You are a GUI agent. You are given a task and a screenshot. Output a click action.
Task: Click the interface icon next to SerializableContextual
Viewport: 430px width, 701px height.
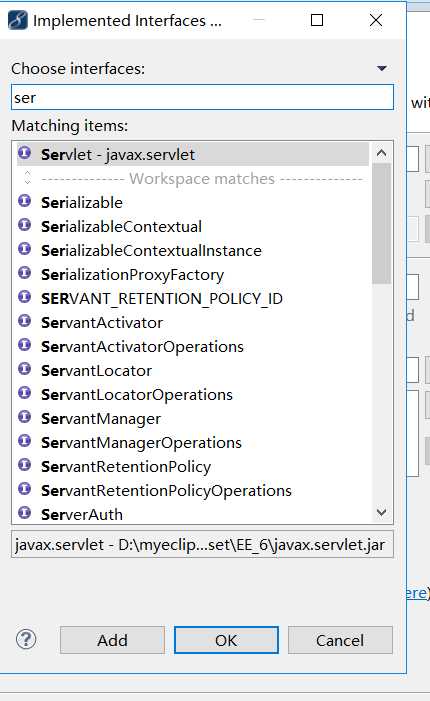tap(25, 225)
